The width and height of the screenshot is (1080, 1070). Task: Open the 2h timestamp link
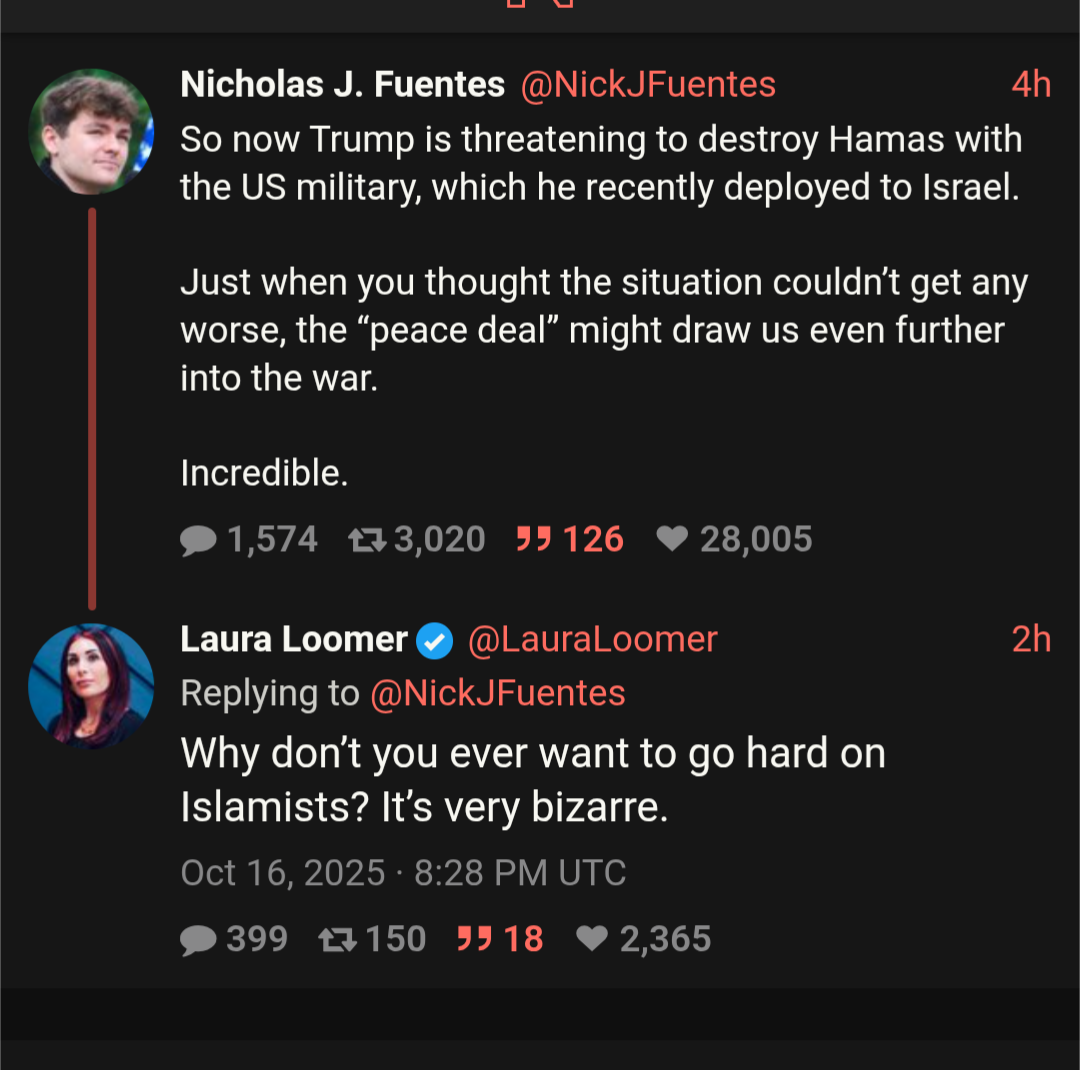[x=1031, y=640]
